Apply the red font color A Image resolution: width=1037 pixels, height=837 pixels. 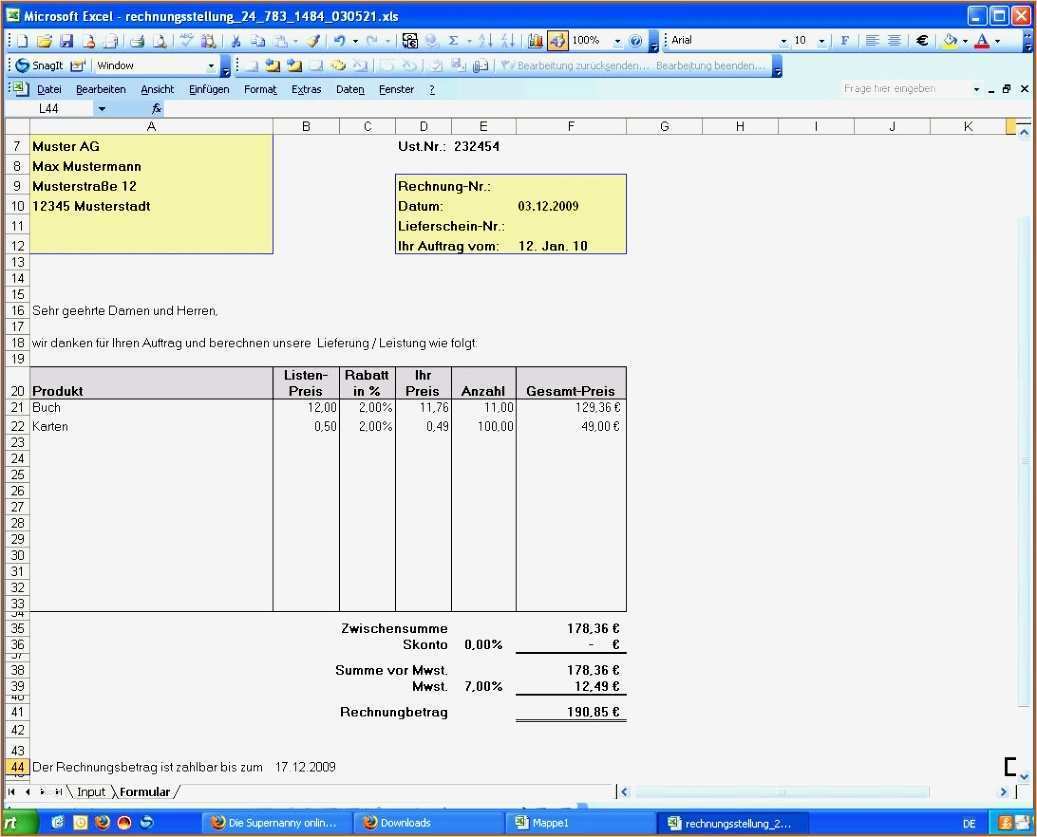tap(982, 41)
